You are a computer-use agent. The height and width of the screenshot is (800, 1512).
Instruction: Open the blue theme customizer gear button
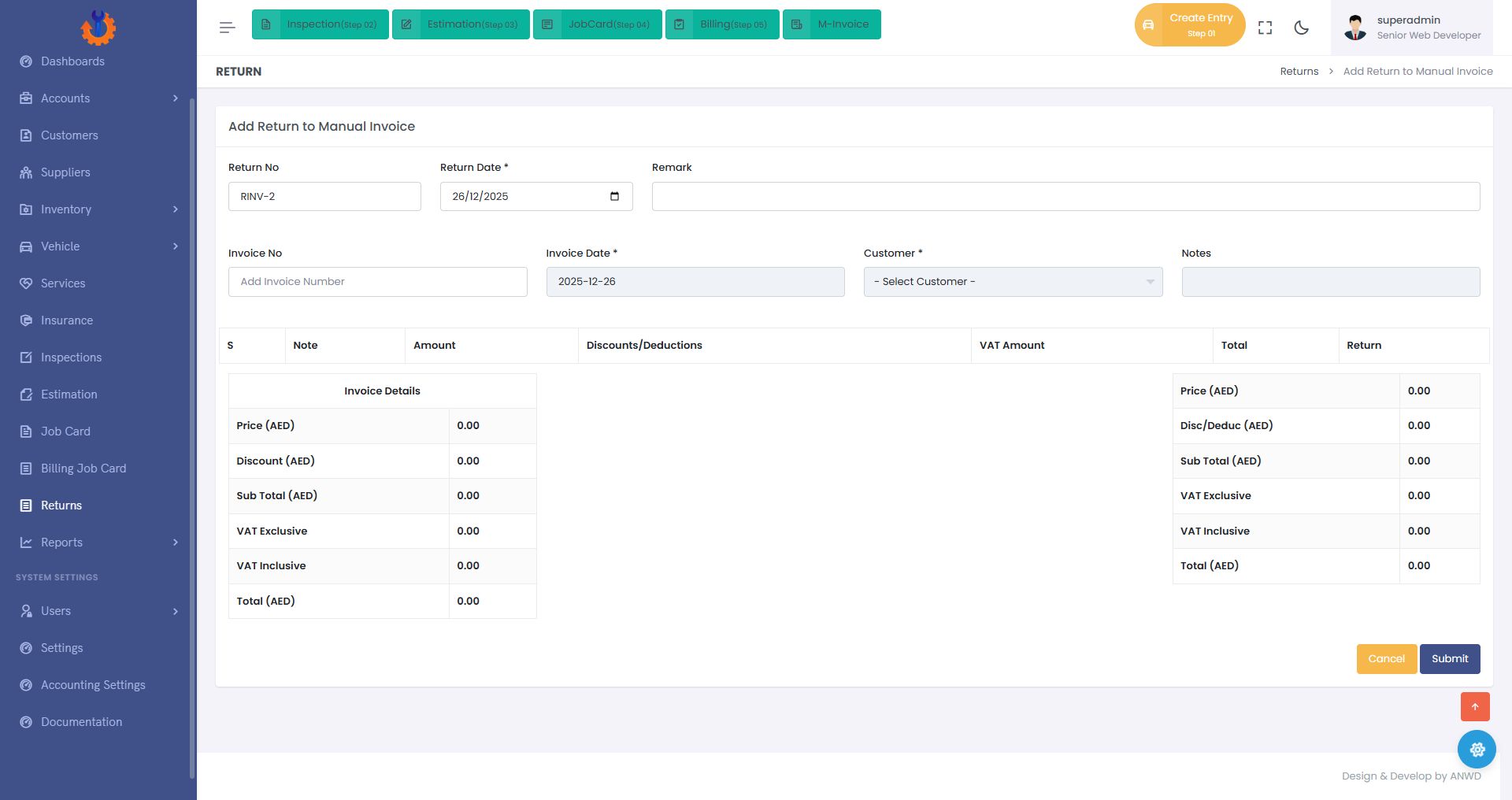[1477, 749]
